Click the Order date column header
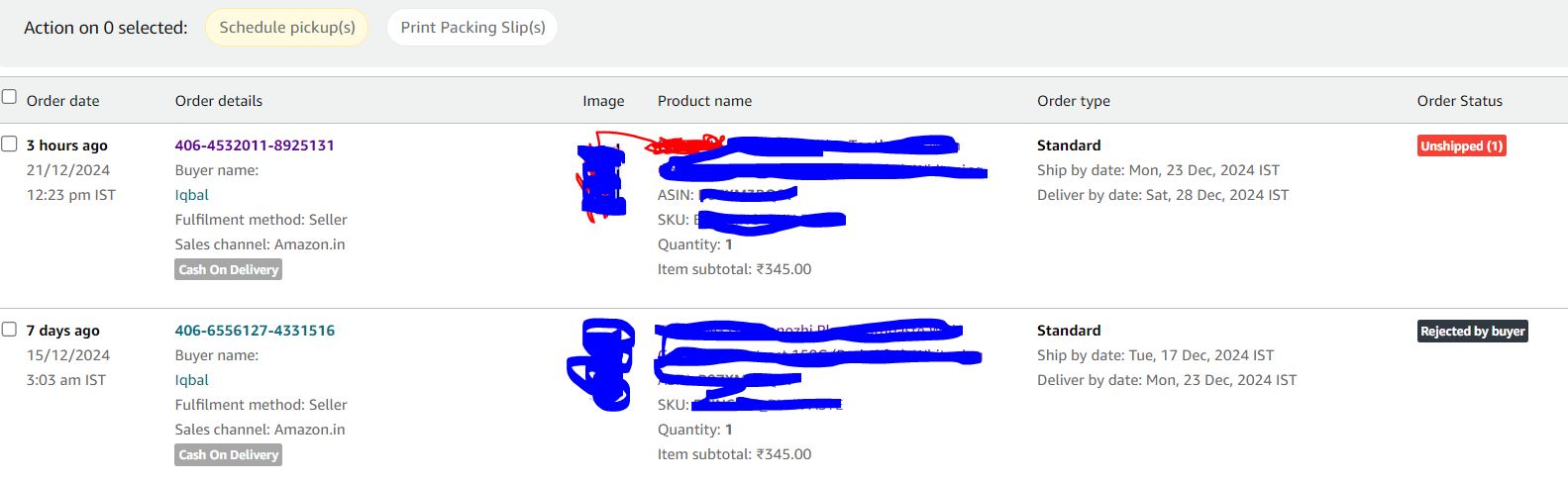Image resolution: width=1568 pixels, height=483 pixels. [62, 101]
